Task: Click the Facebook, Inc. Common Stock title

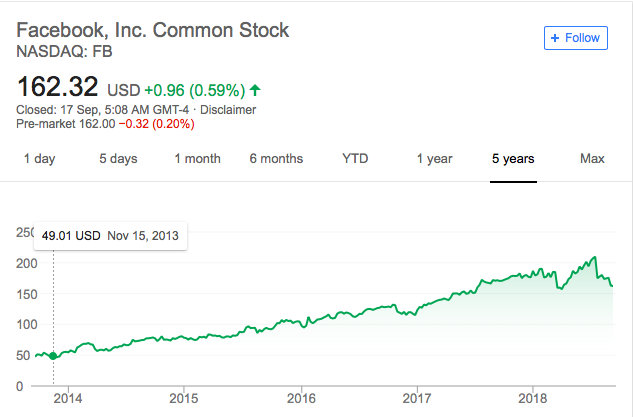Action: pos(153,29)
